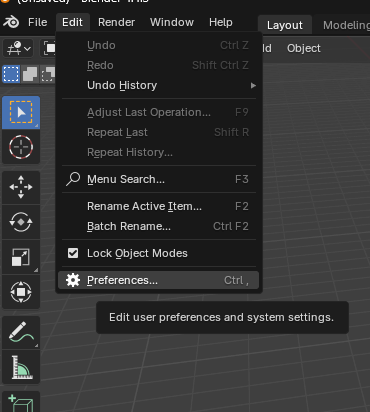Uncheck the Lock Object Modes checkbox
The height and width of the screenshot is (412, 370).
point(73,253)
